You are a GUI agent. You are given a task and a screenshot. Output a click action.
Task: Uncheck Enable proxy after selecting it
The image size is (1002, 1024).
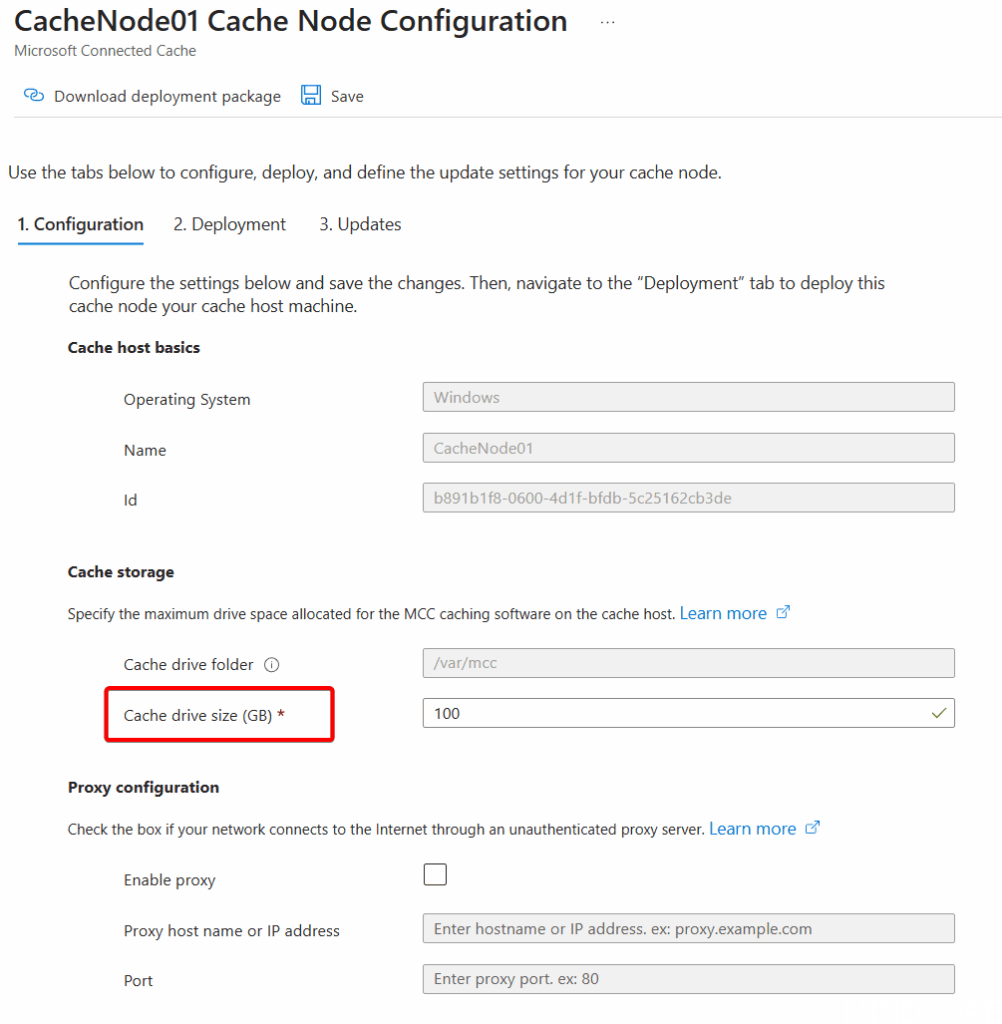435,874
